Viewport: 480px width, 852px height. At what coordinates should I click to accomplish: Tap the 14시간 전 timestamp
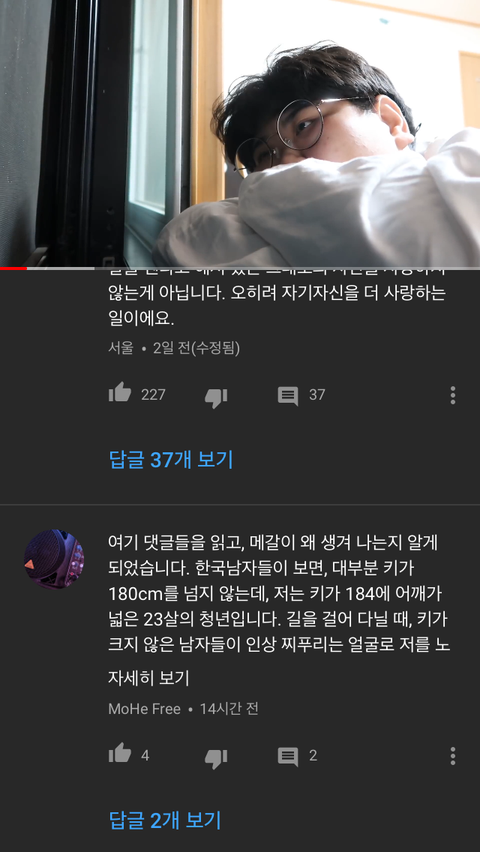(x=228, y=709)
